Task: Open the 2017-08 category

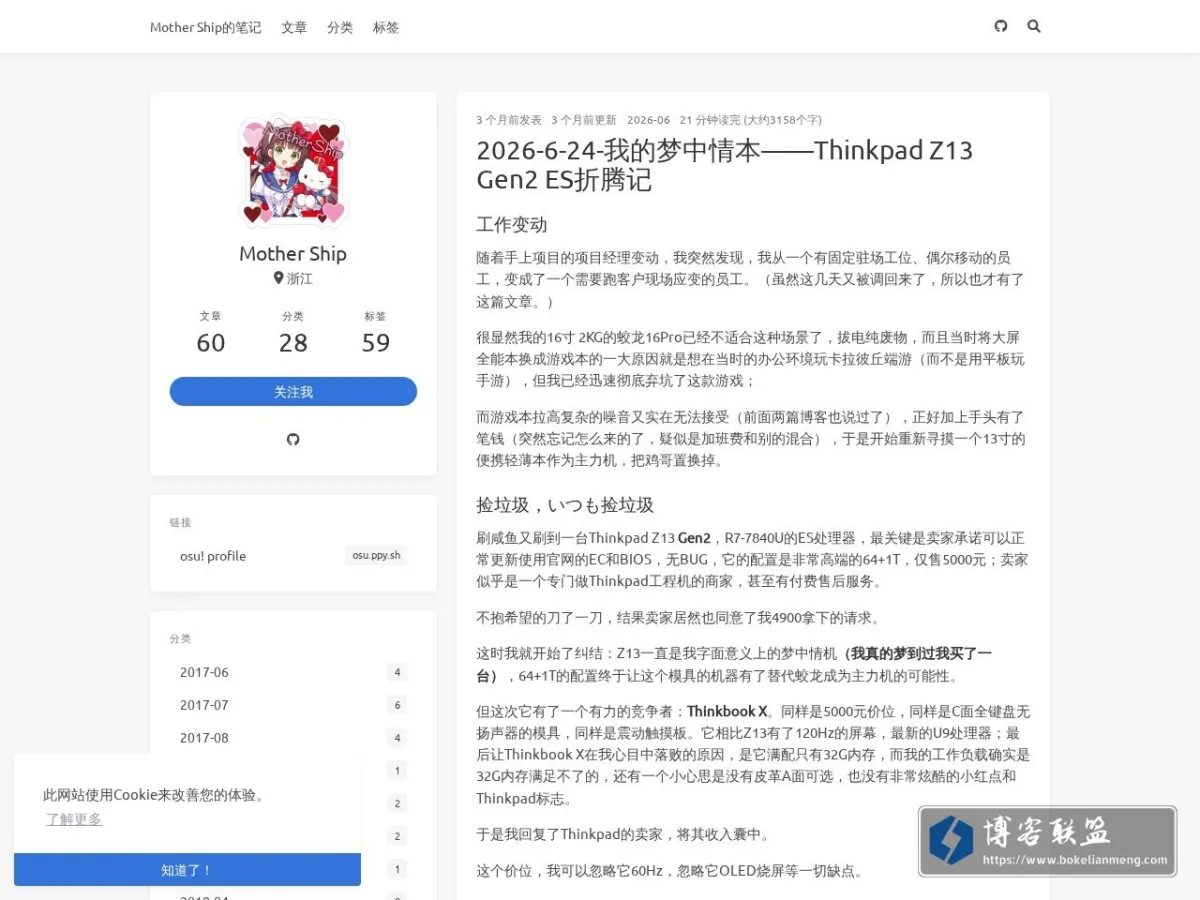Action: coord(293,738)
